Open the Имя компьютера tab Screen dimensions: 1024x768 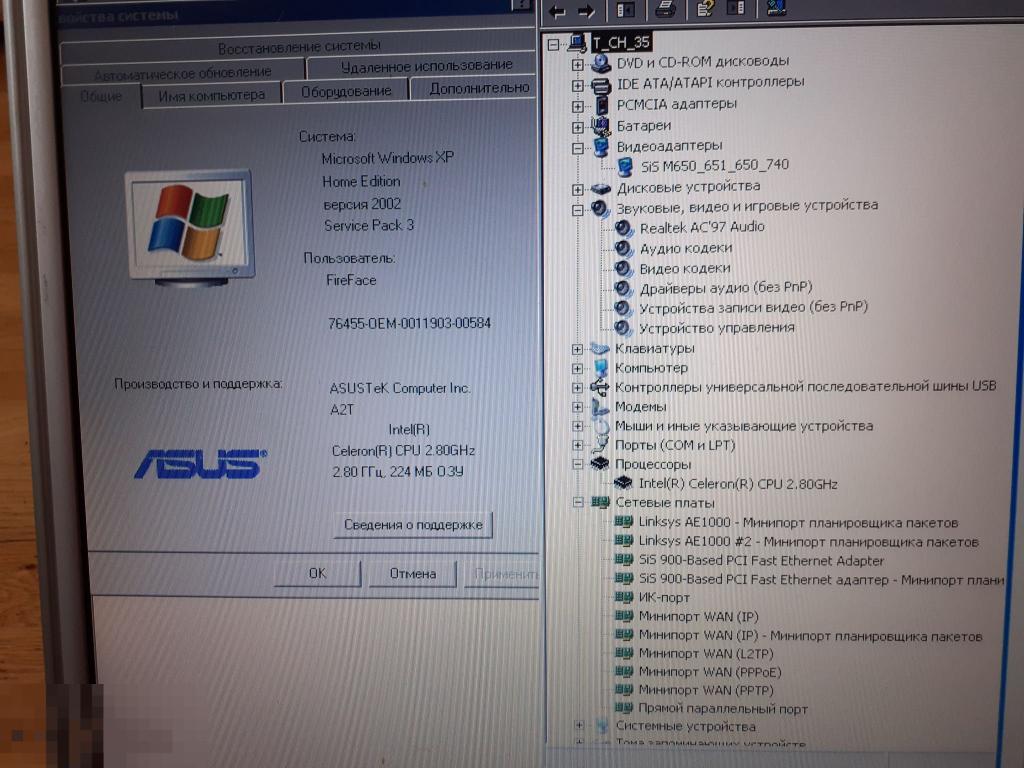pyautogui.click(x=211, y=95)
